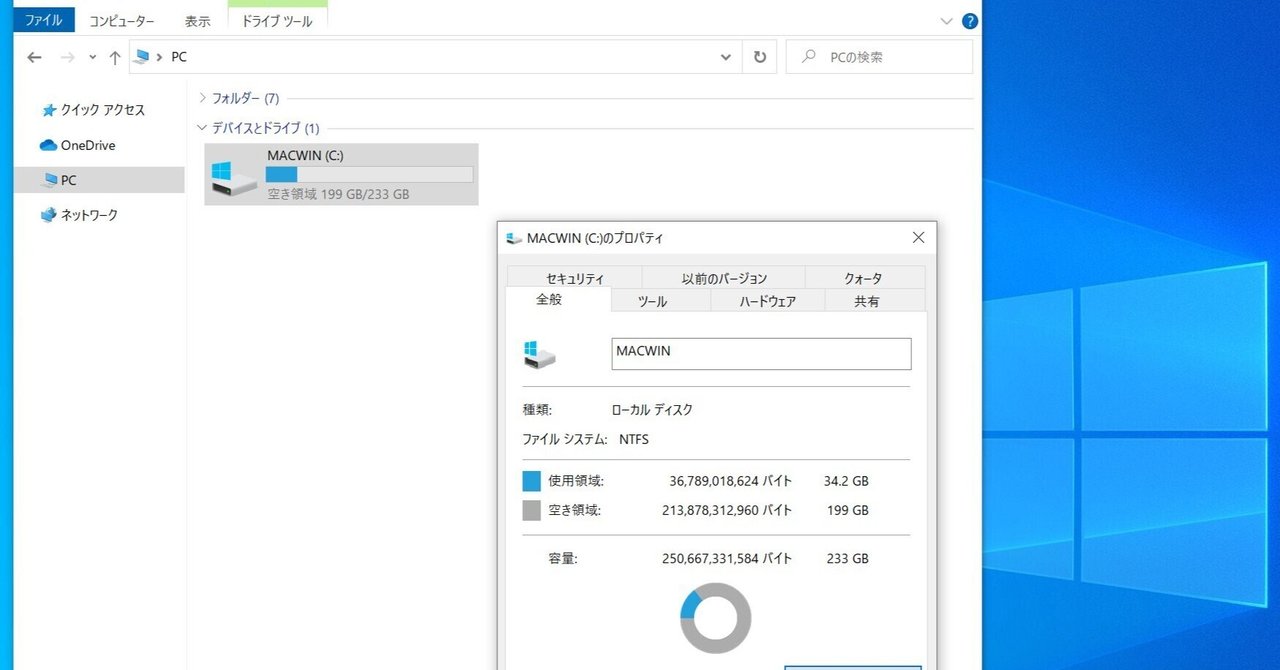The width and height of the screenshot is (1280, 670).
Task: Click the MACWIN (C:) drive label
Action: [x=306, y=156]
